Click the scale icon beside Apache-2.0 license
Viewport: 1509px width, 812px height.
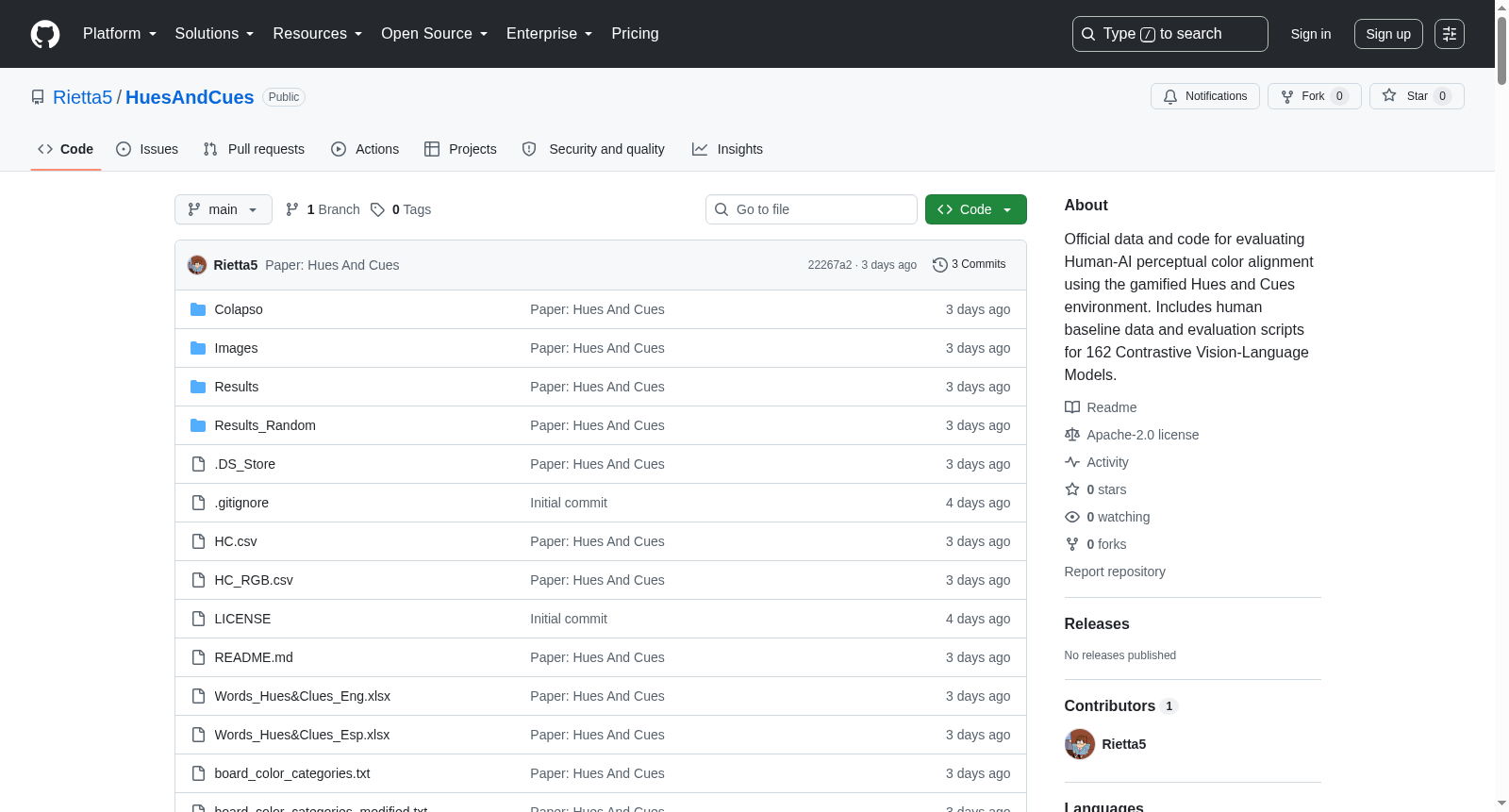[x=1072, y=435]
